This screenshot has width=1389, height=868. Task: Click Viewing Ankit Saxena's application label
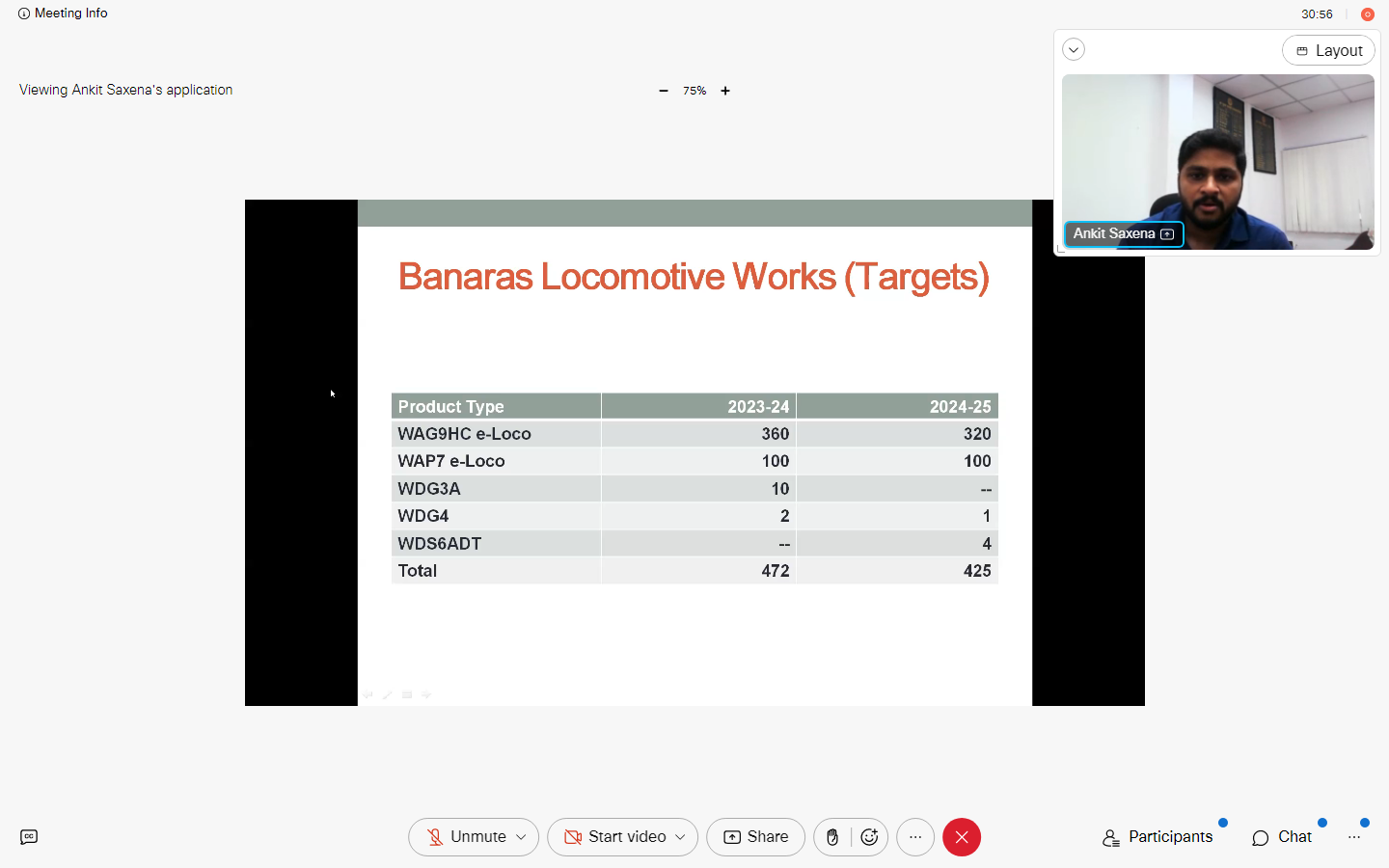tap(125, 90)
